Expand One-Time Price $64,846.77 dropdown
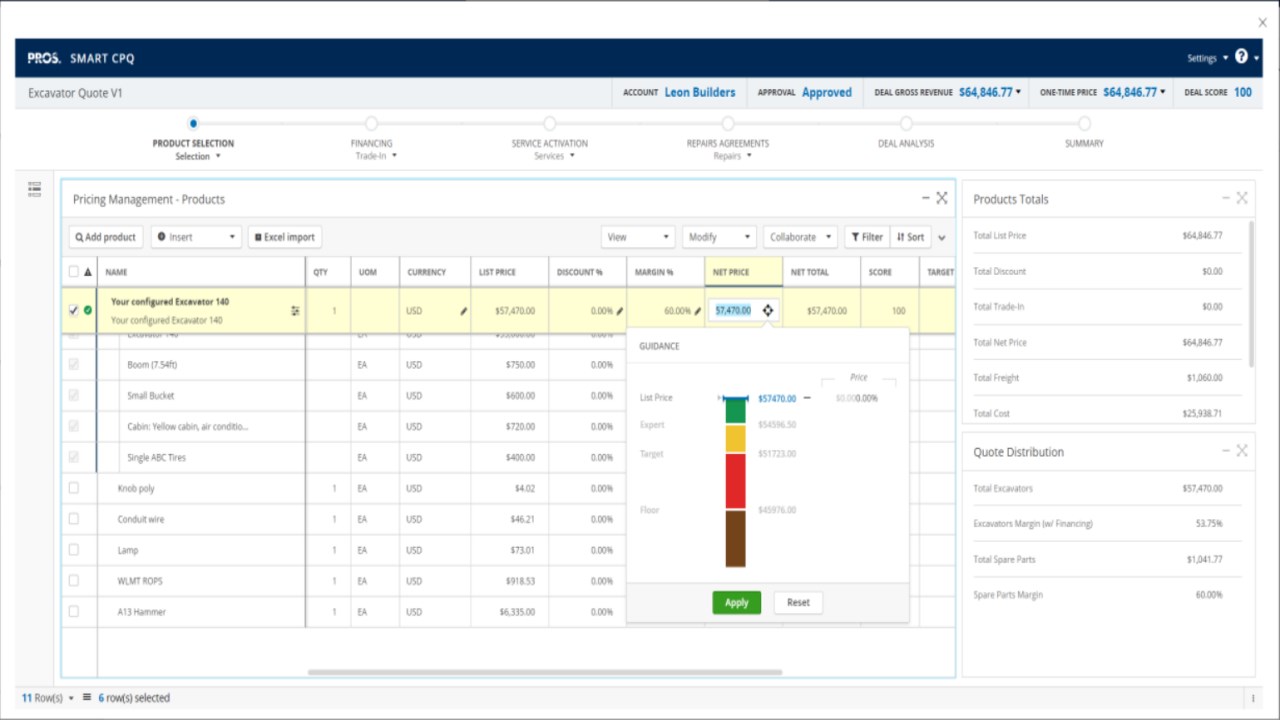1280x720 pixels. pos(1162,92)
